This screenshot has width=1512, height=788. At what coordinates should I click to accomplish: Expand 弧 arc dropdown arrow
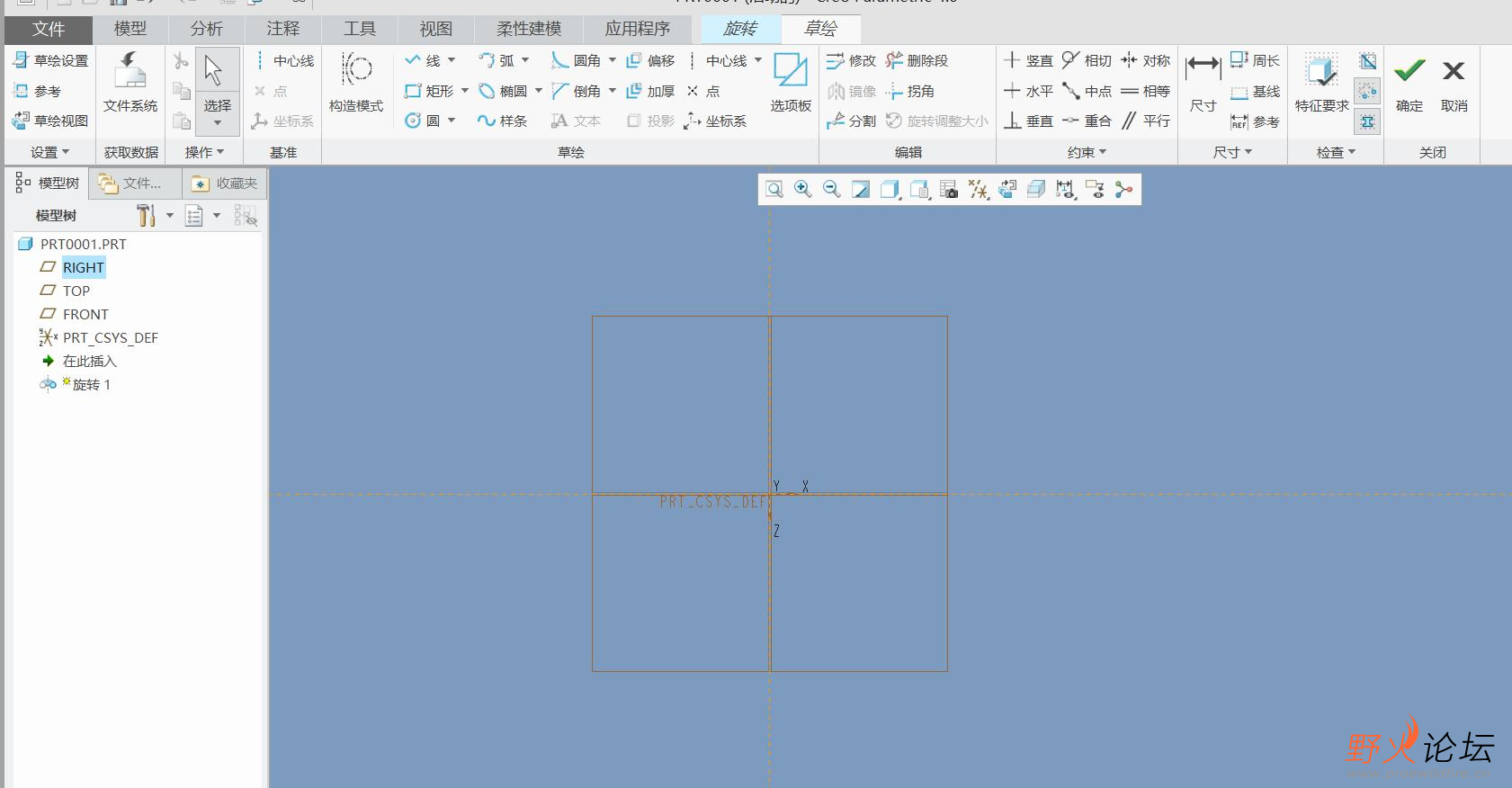point(525,60)
